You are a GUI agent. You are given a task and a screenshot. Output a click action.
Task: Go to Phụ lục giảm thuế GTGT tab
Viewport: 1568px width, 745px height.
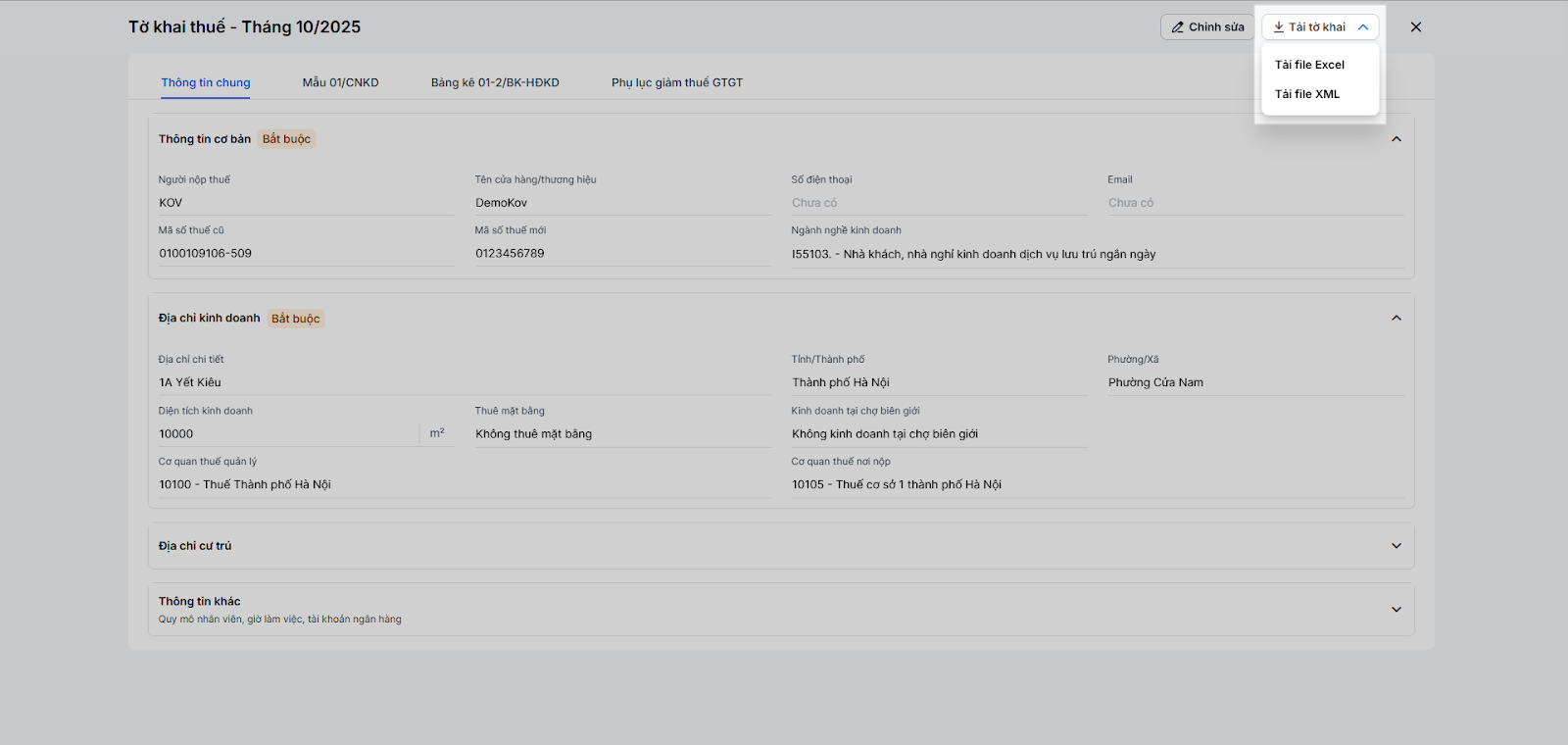pos(677,82)
